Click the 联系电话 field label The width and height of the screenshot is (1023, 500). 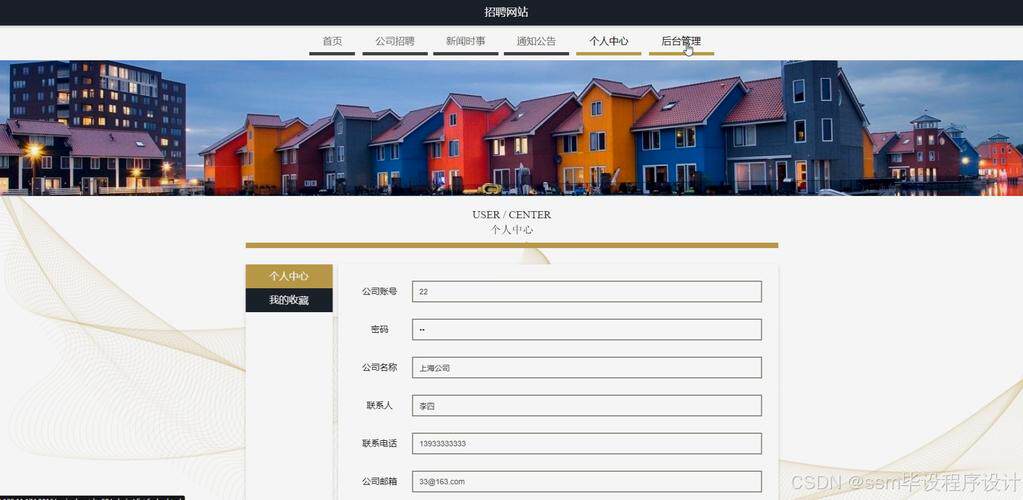tap(380, 443)
